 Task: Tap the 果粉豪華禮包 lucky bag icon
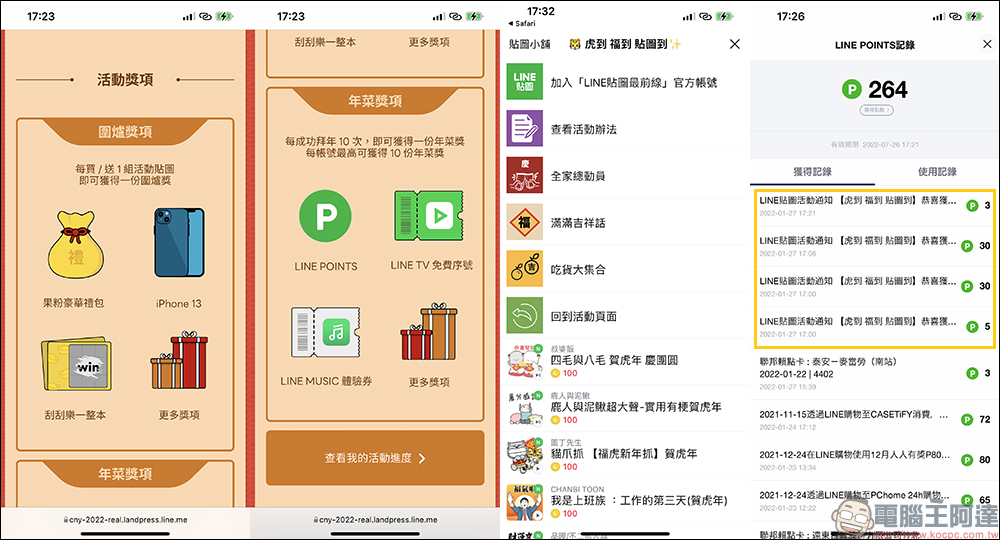click(75, 245)
